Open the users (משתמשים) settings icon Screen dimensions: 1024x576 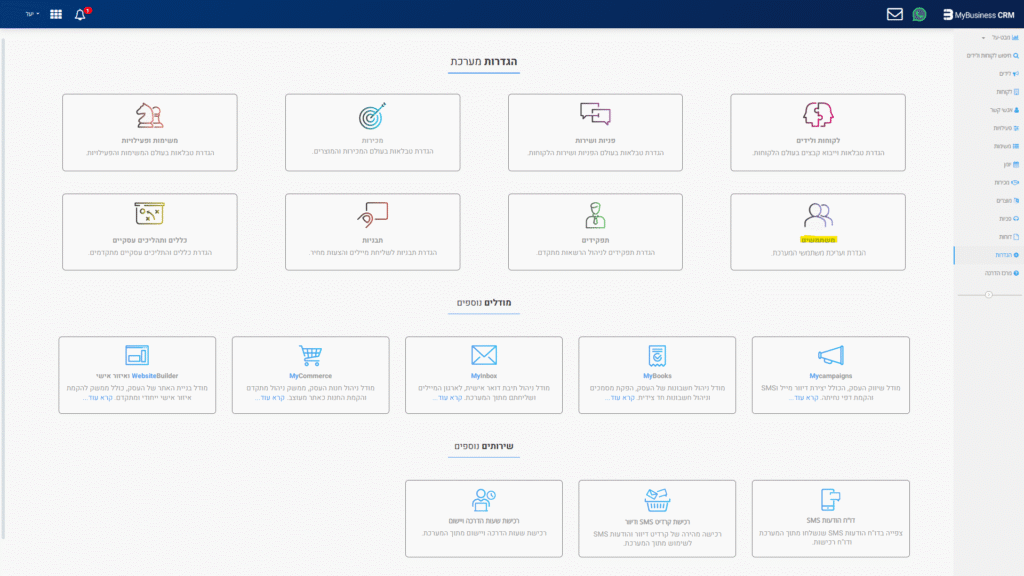tap(818, 215)
